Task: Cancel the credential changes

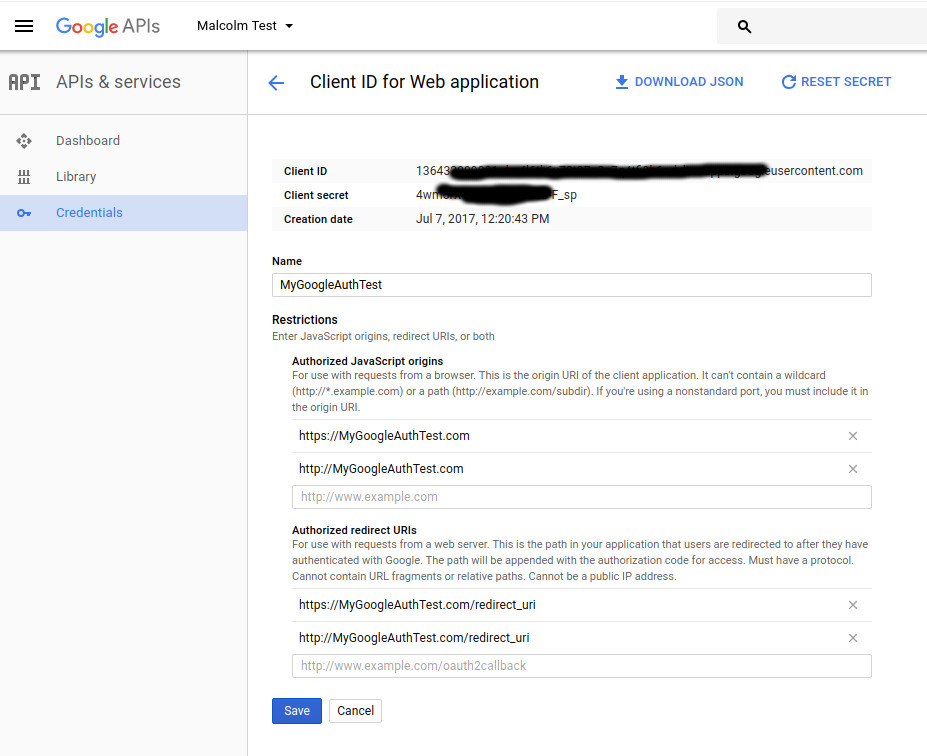Action: click(x=355, y=711)
